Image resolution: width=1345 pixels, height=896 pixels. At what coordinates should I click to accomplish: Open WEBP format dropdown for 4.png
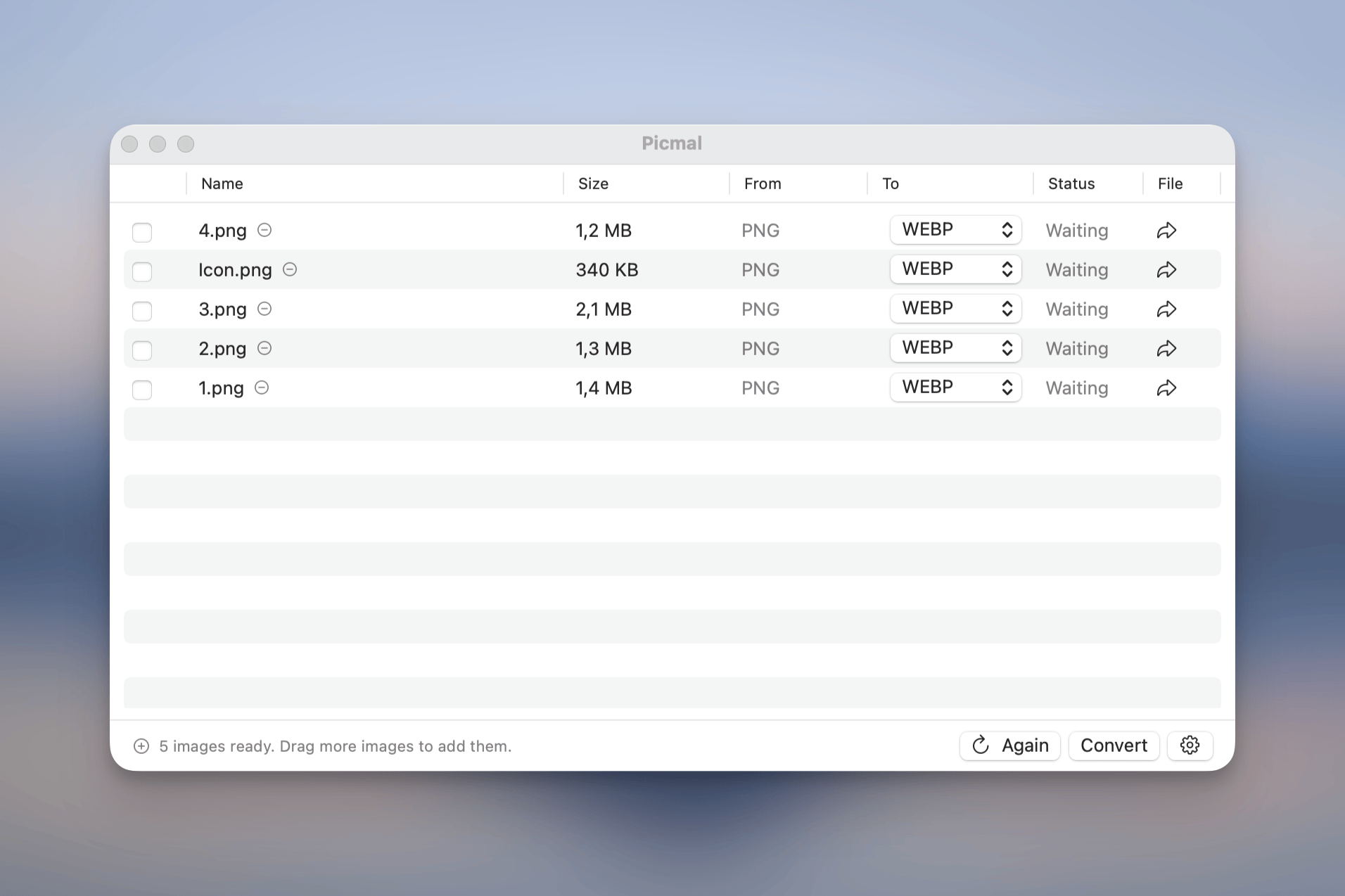[955, 230]
